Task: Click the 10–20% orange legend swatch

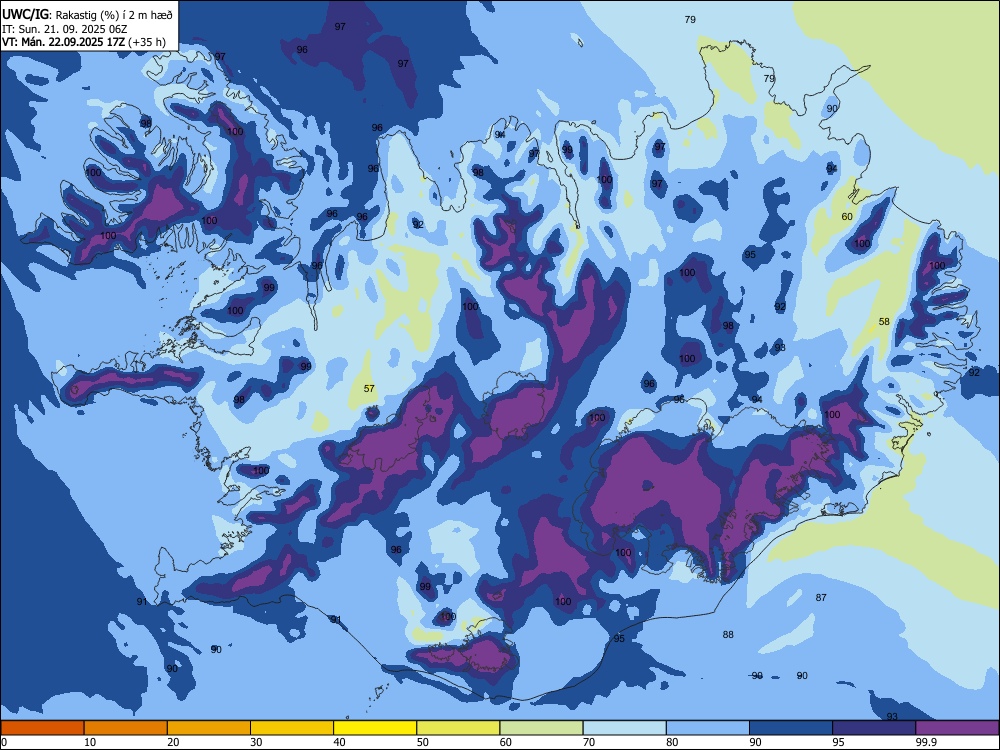Action: pyautogui.click(x=126, y=728)
